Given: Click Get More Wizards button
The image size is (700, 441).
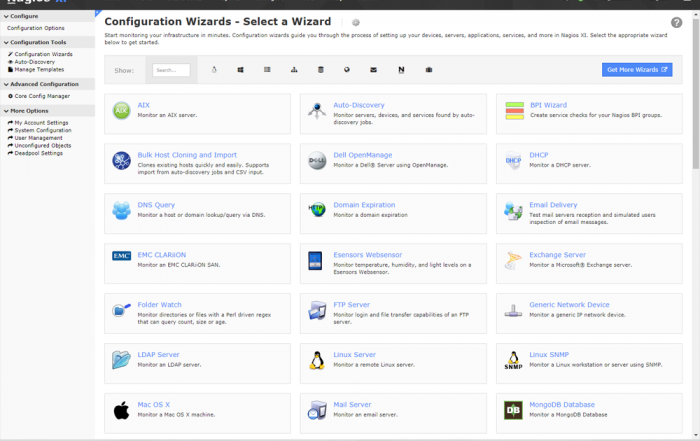Looking at the screenshot, I should pyautogui.click(x=637, y=70).
